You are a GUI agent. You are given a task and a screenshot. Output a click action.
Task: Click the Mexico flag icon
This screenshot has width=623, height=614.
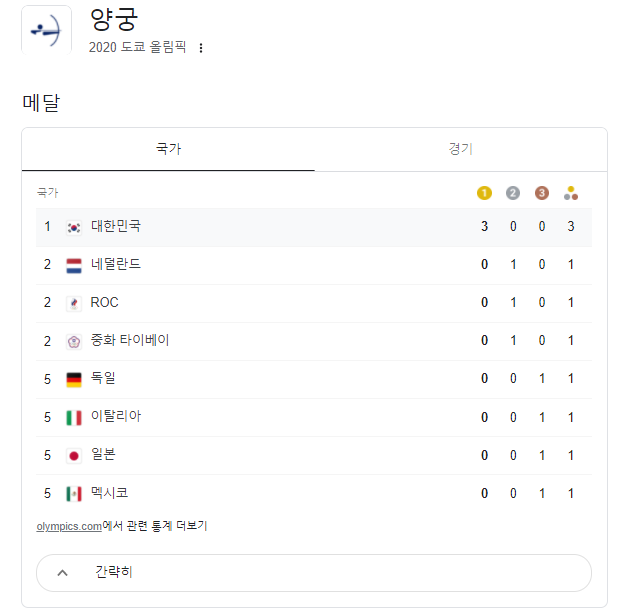(74, 494)
